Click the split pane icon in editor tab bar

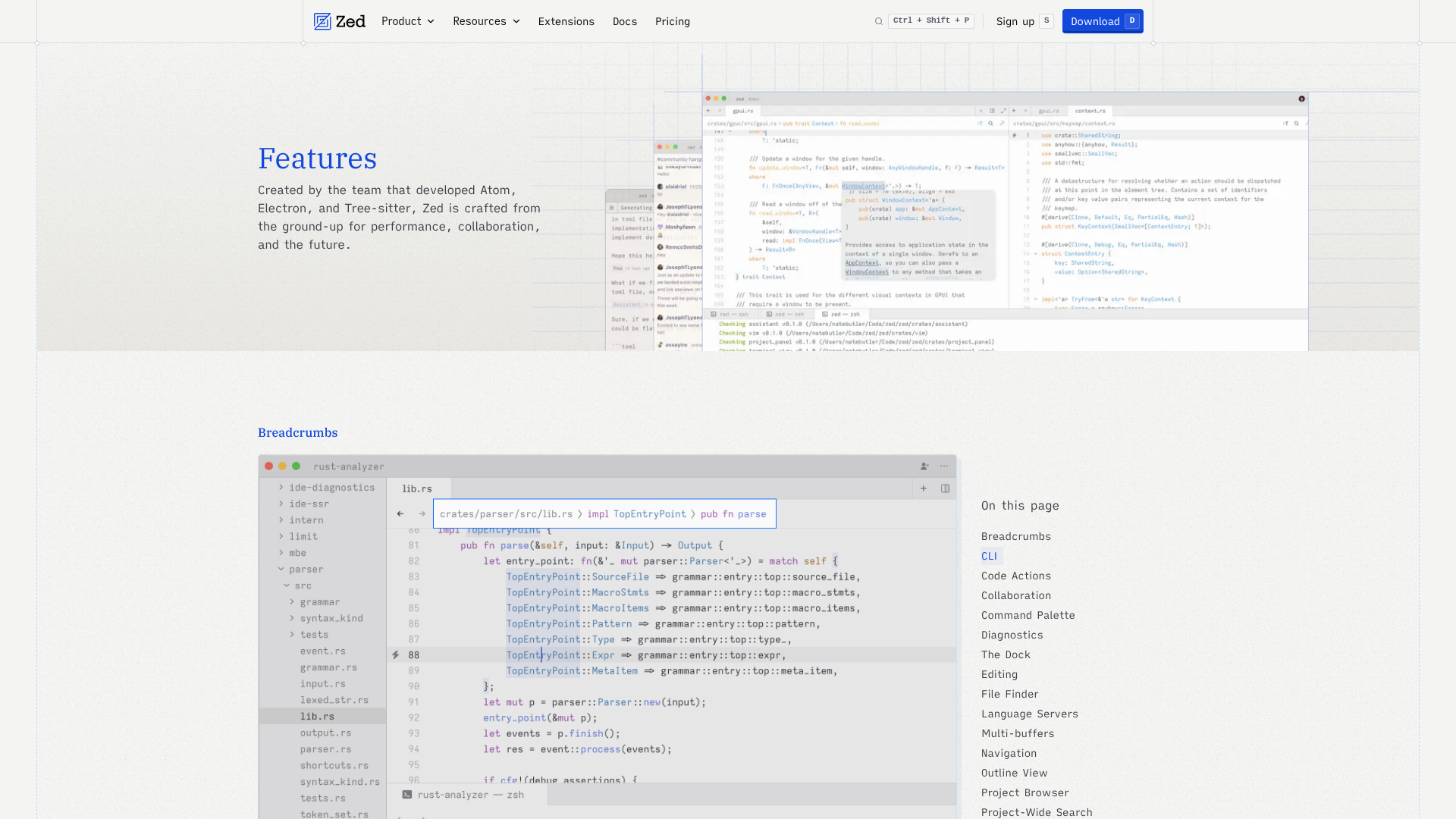[945, 488]
